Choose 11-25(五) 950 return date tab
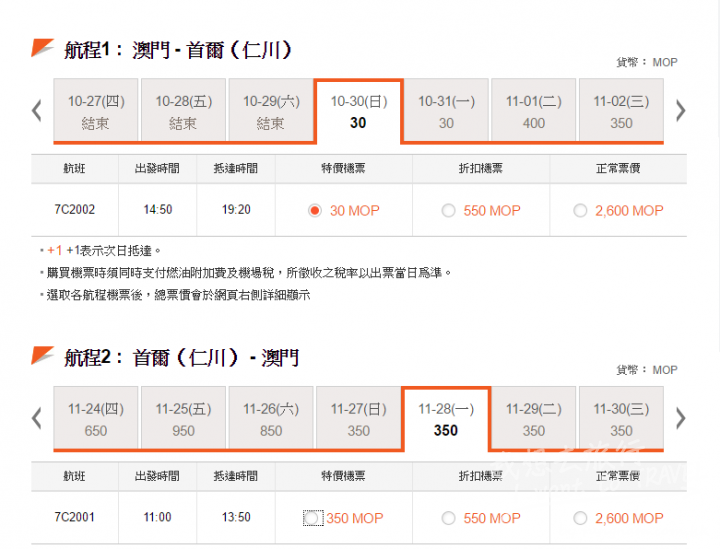Image resolution: width=720 pixels, height=549 pixels. [183, 419]
